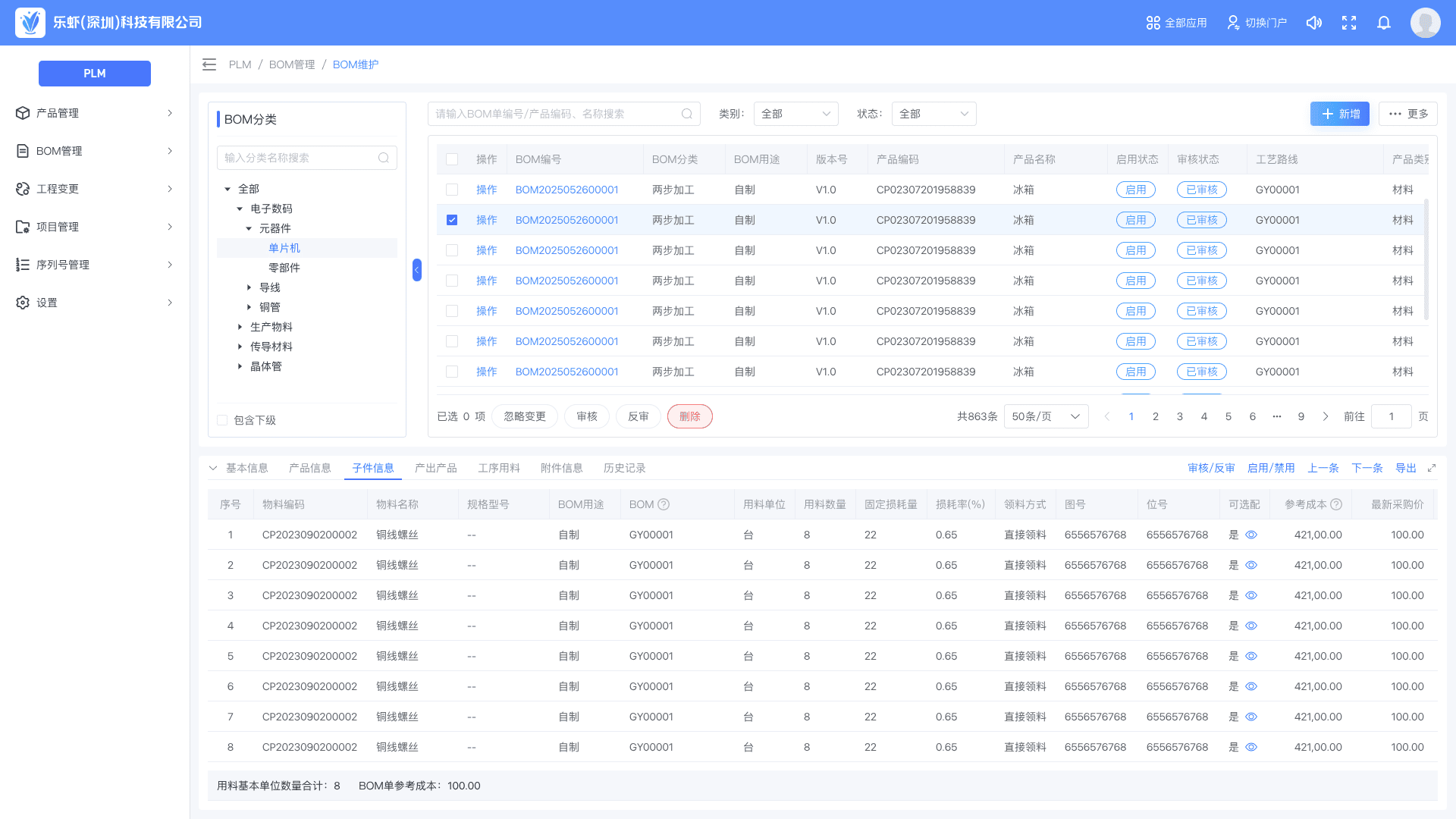
Task: Open the 50条/页 page size dropdown
Action: 1046,416
